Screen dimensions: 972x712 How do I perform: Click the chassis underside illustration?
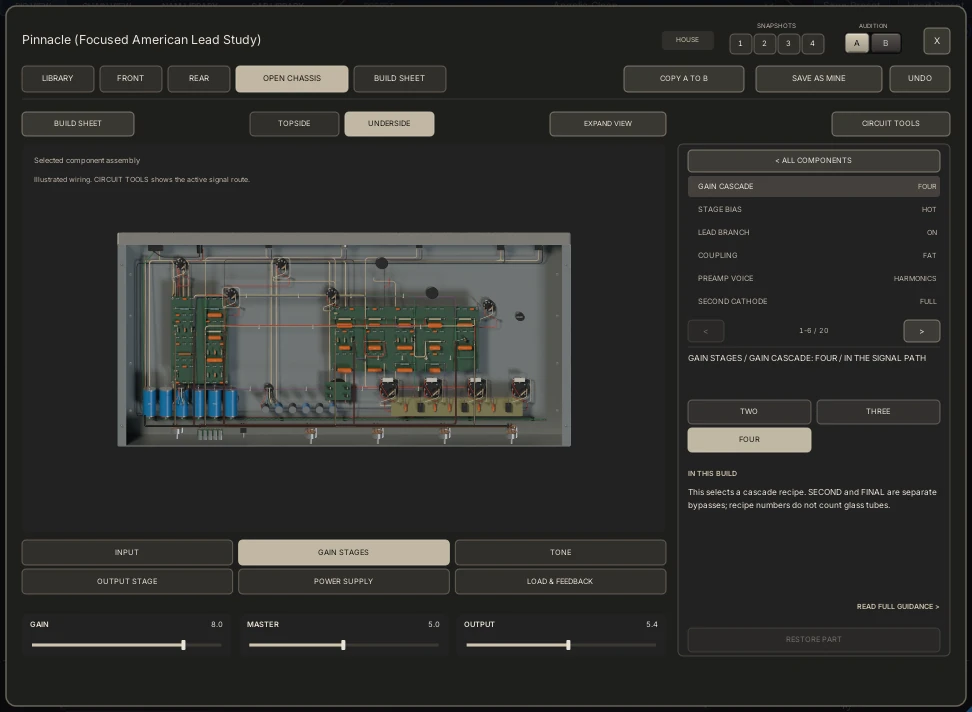(x=344, y=340)
